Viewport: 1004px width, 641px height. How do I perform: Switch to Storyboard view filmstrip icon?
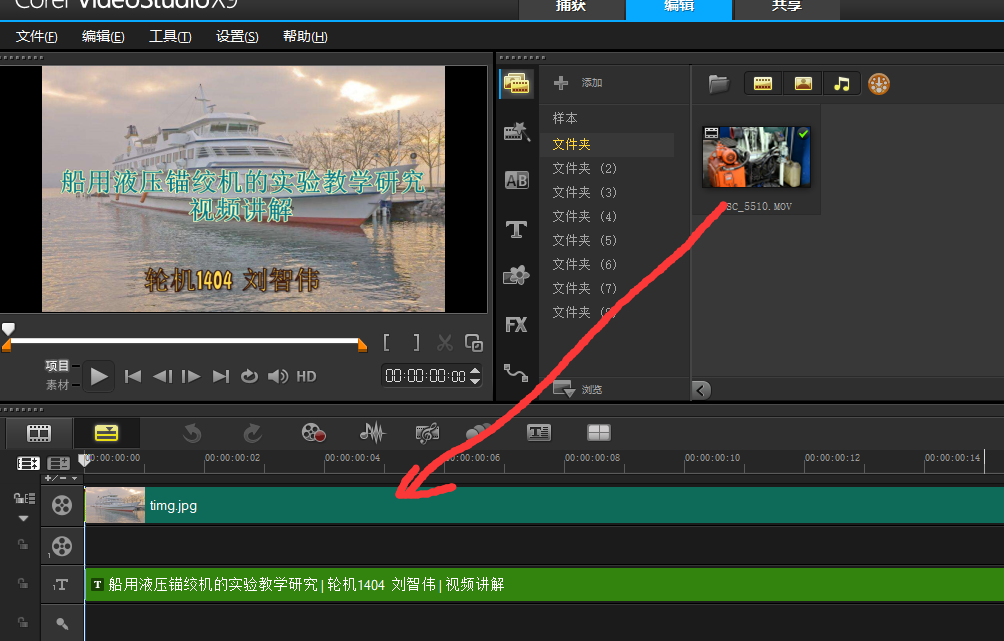pyautogui.click(x=39, y=433)
